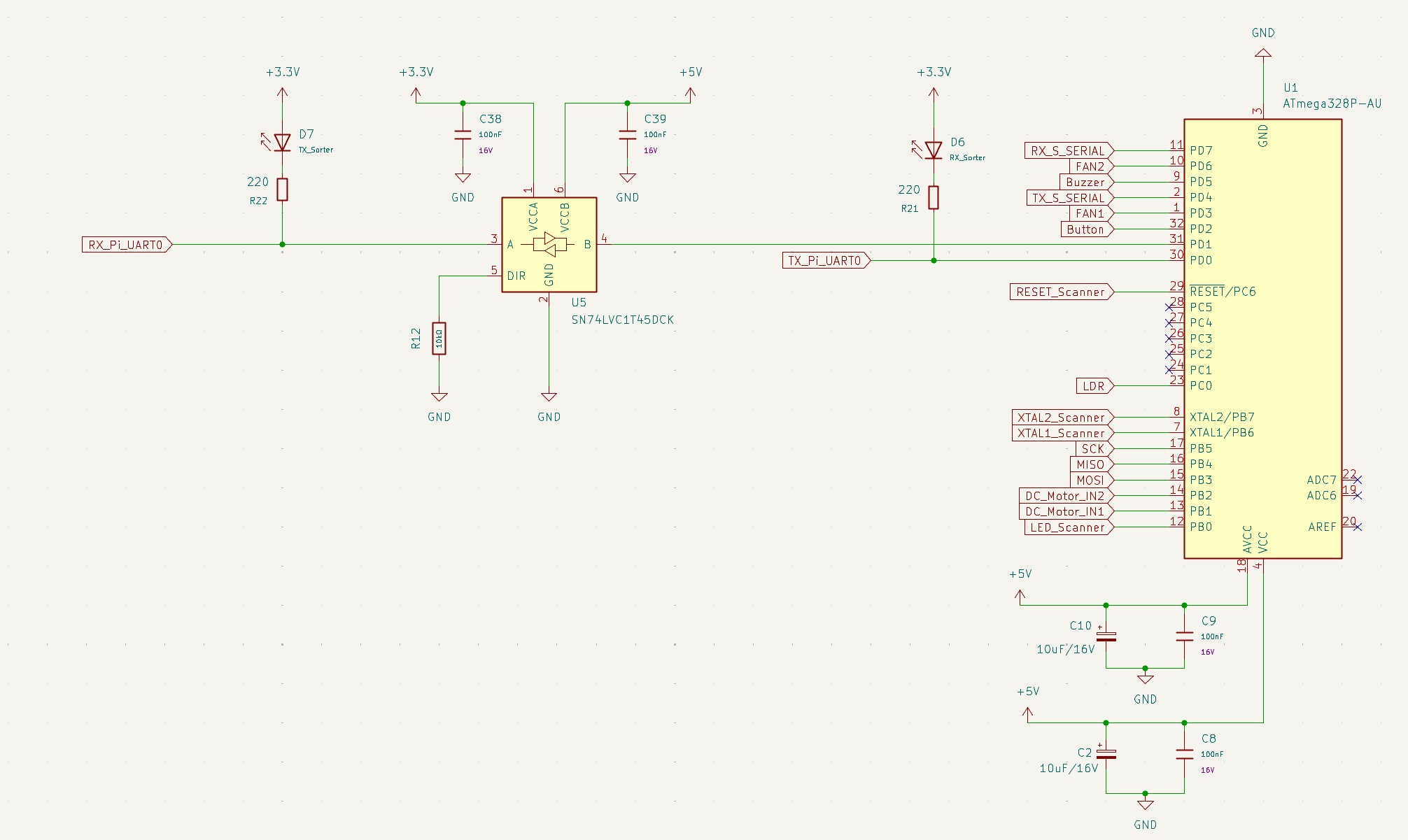Select capacitor C39 symbol

pyautogui.click(x=628, y=135)
